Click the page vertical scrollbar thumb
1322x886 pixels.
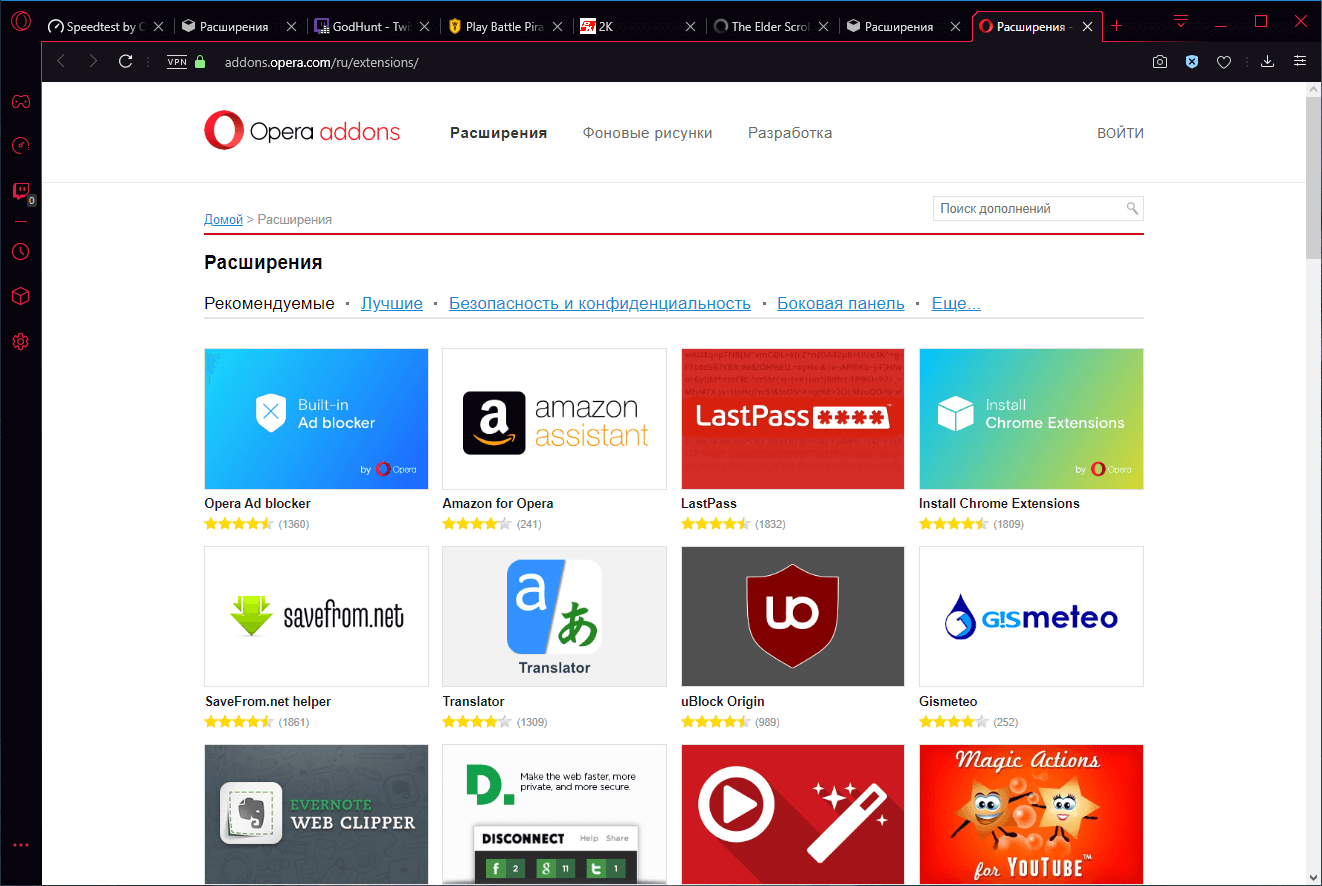point(1314,178)
